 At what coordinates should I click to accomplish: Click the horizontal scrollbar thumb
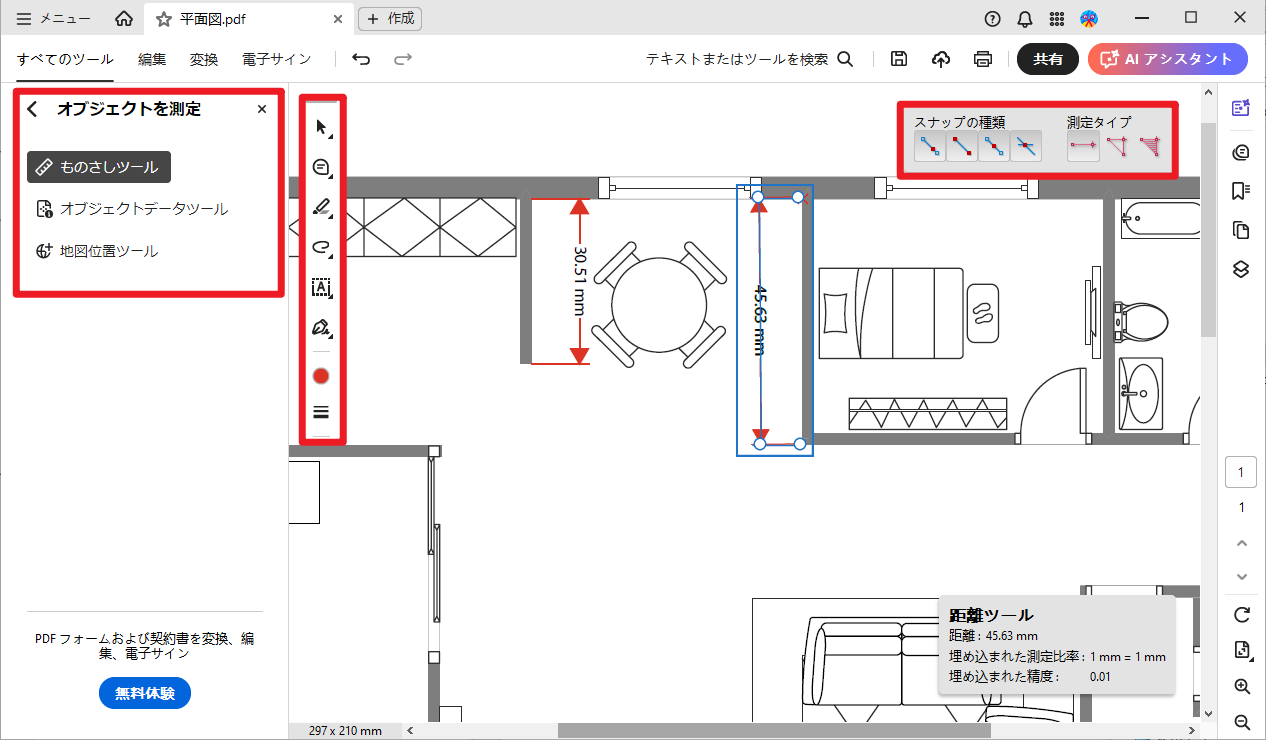pos(774,731)
